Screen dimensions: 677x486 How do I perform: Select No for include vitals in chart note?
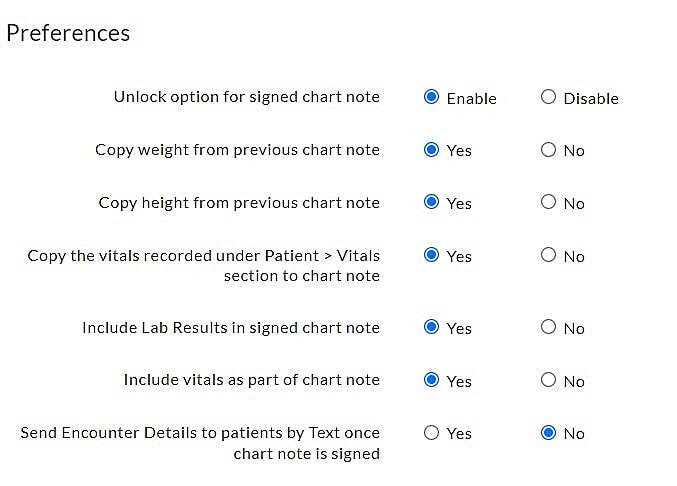point(548,380)
